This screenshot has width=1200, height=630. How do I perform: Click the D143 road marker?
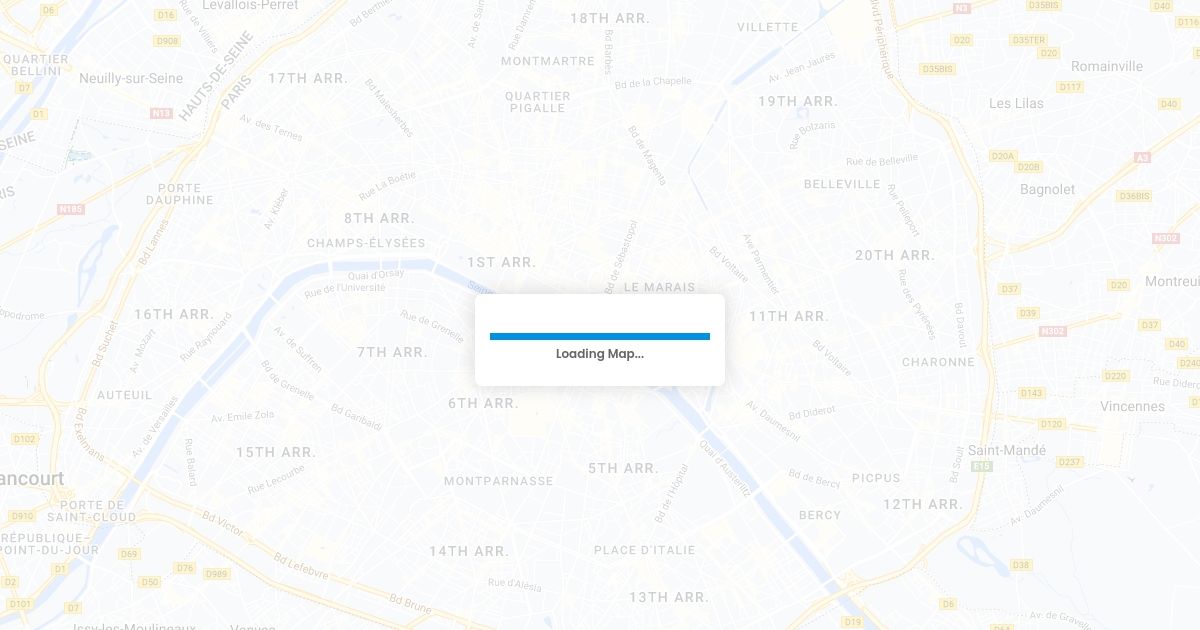click(1032, 393)
